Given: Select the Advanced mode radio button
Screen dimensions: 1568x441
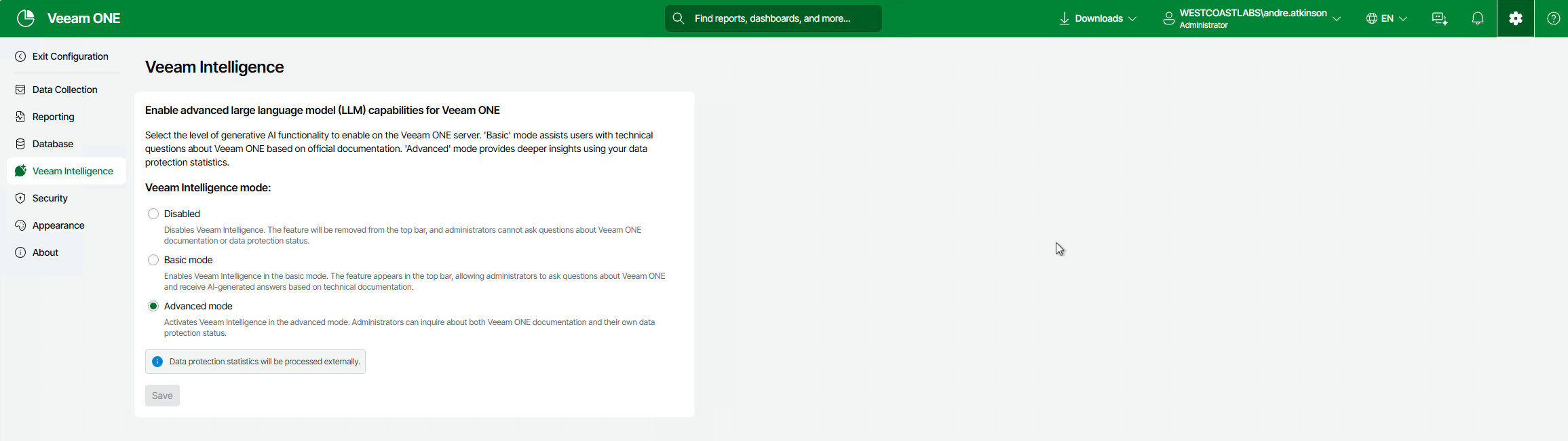Looking at the screenshot, I should coord(153,306).
